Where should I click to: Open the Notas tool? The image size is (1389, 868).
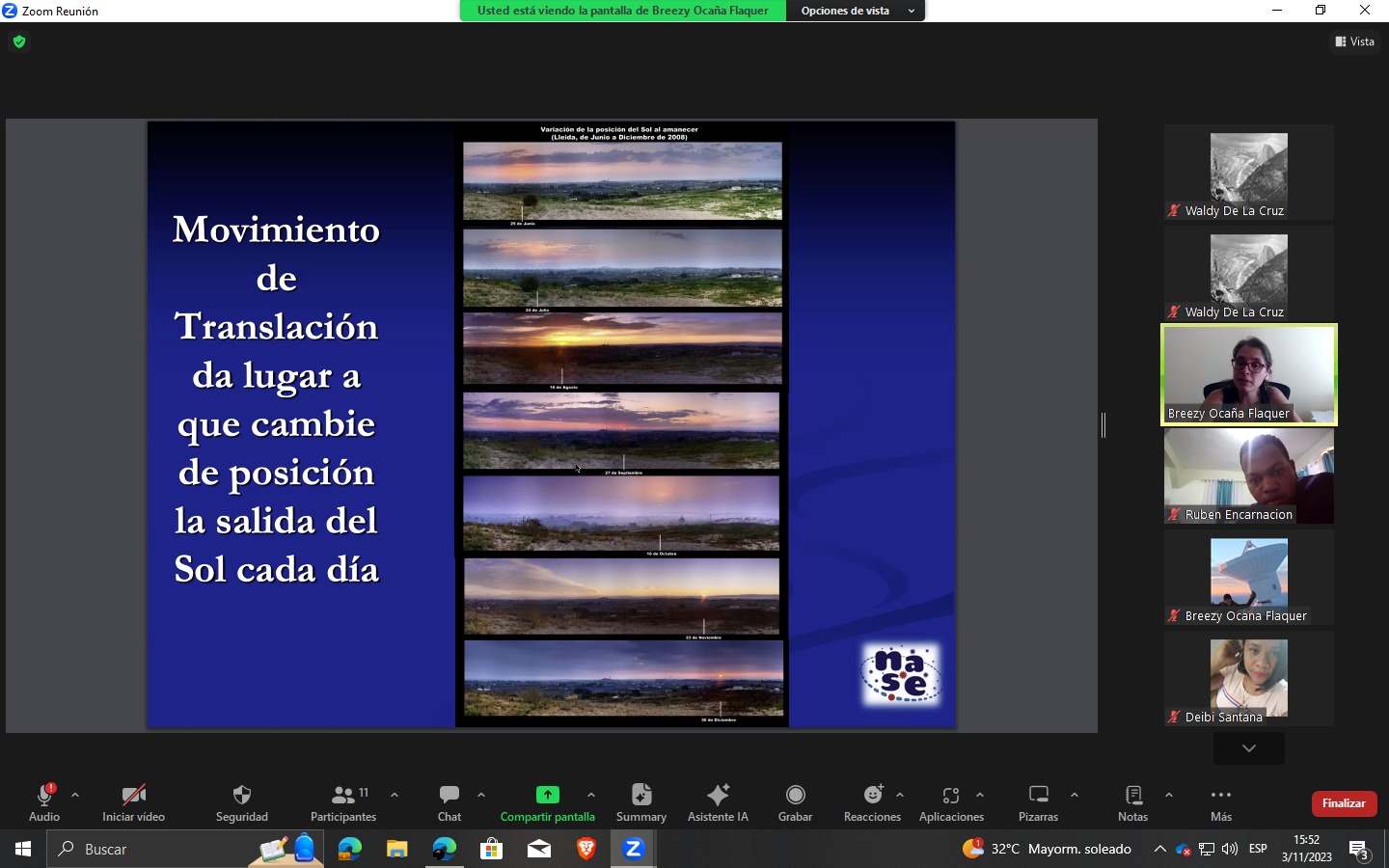[1133, 802]
